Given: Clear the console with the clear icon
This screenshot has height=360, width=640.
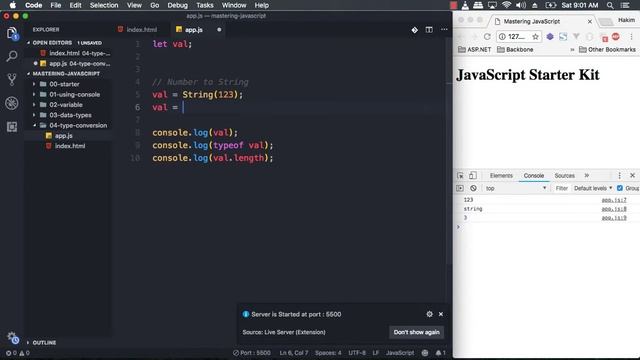Looking at the screenshot, I should (473, 188).
